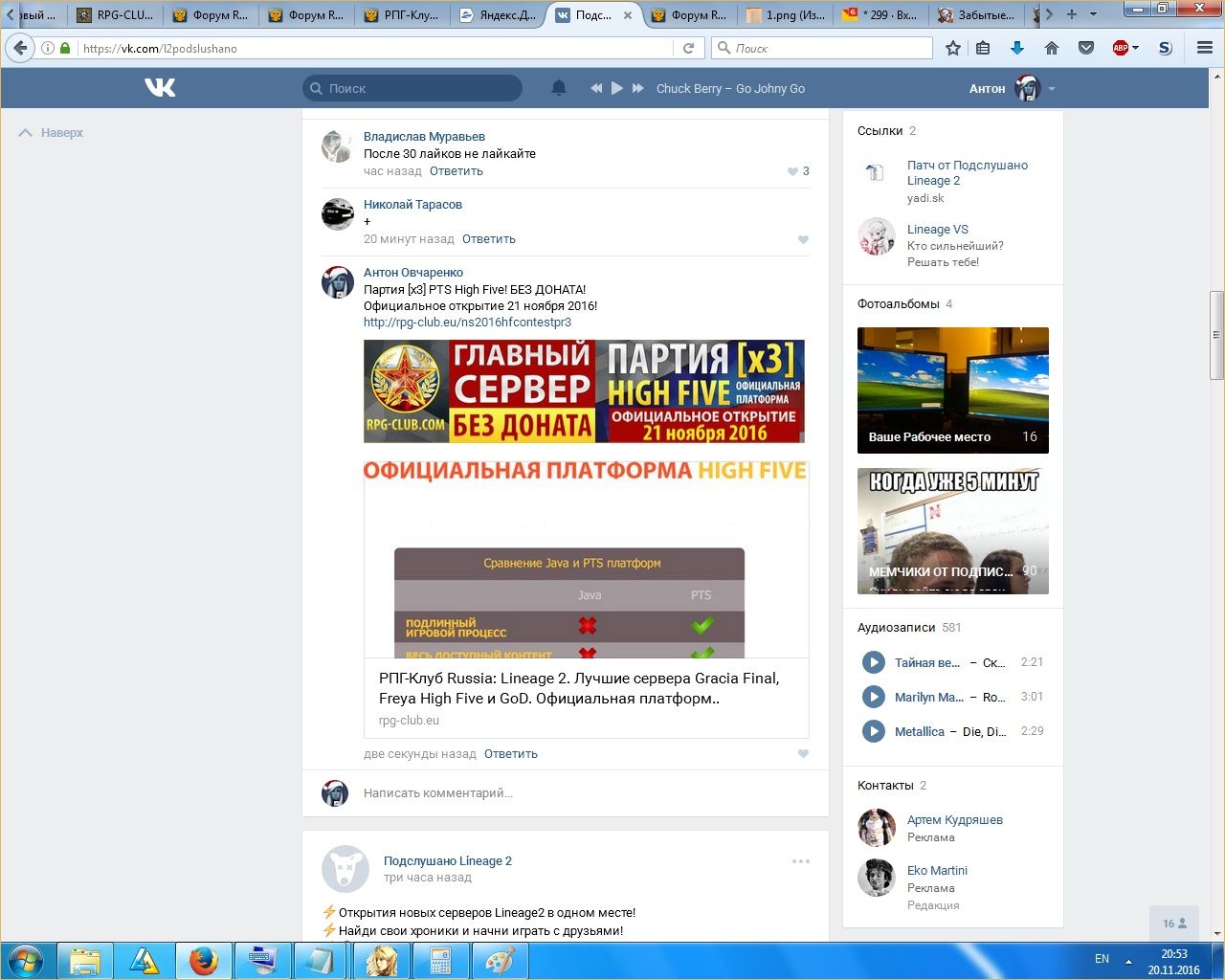Open Paint taskbar icon
This screenshot has height=980, width=1225.
(x=499, y=961)
